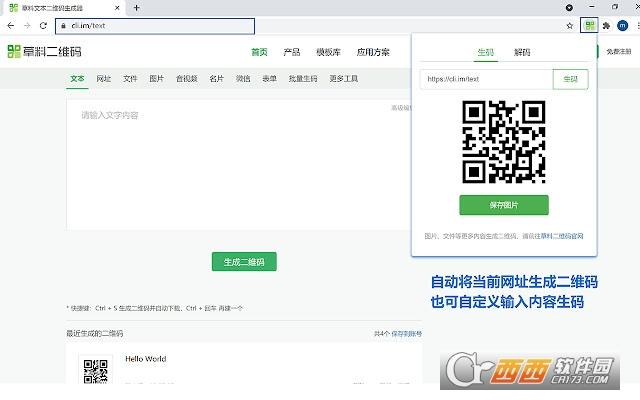Click the 生码 button beside URL field
This screenshot has width=640, height=400.
click(571, 79)
